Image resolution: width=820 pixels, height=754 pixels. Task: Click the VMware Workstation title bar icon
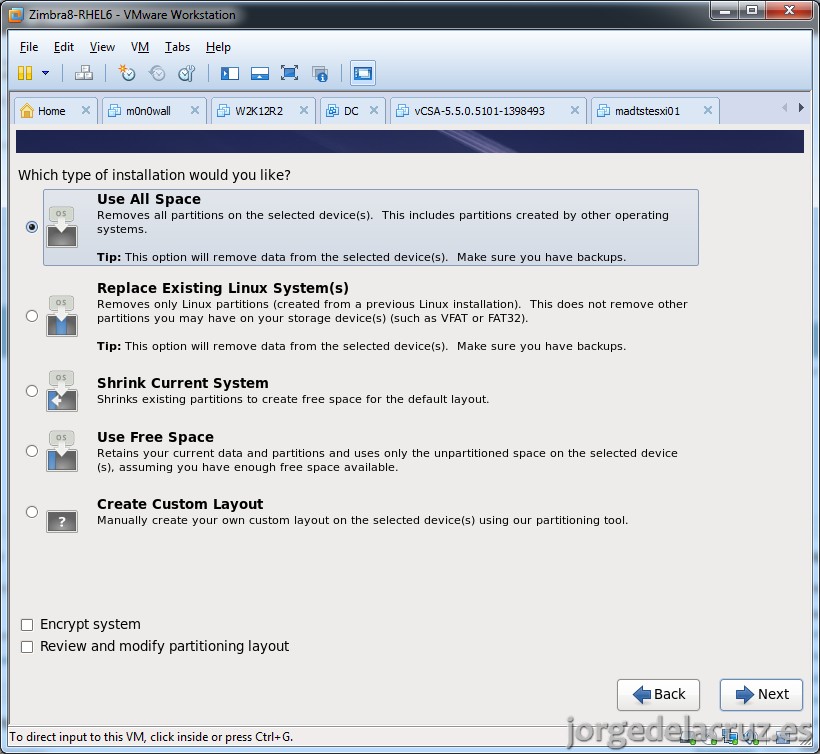(16, 15)
